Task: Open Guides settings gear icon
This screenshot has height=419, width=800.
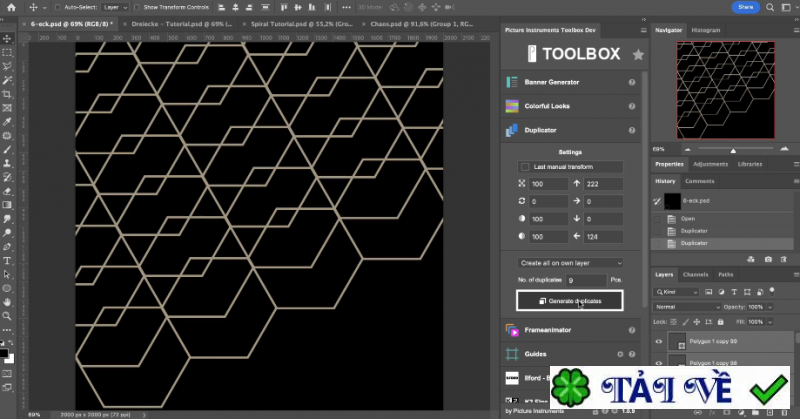Action: pyautogui.click(x=620, y=354)
